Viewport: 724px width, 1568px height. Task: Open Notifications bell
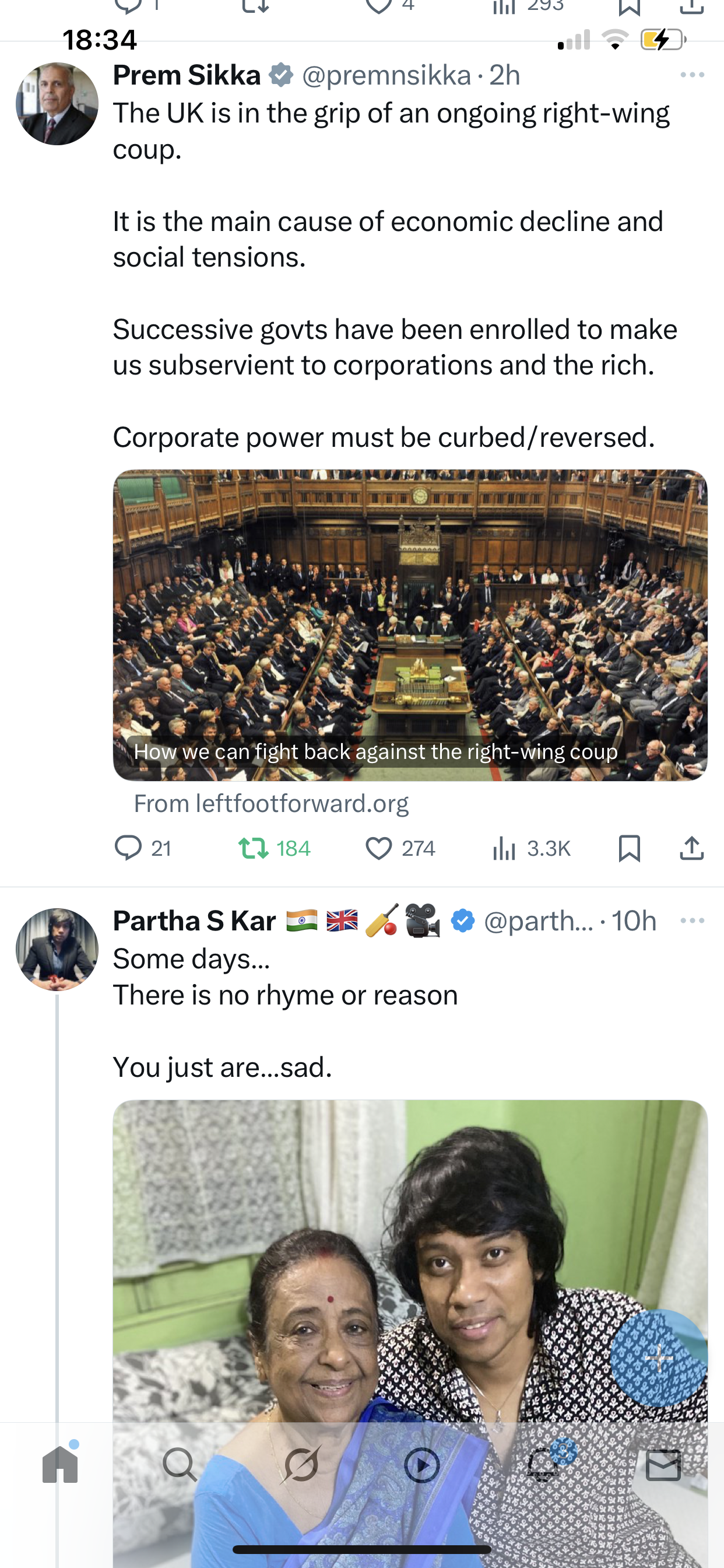[x=543, y=1465]
